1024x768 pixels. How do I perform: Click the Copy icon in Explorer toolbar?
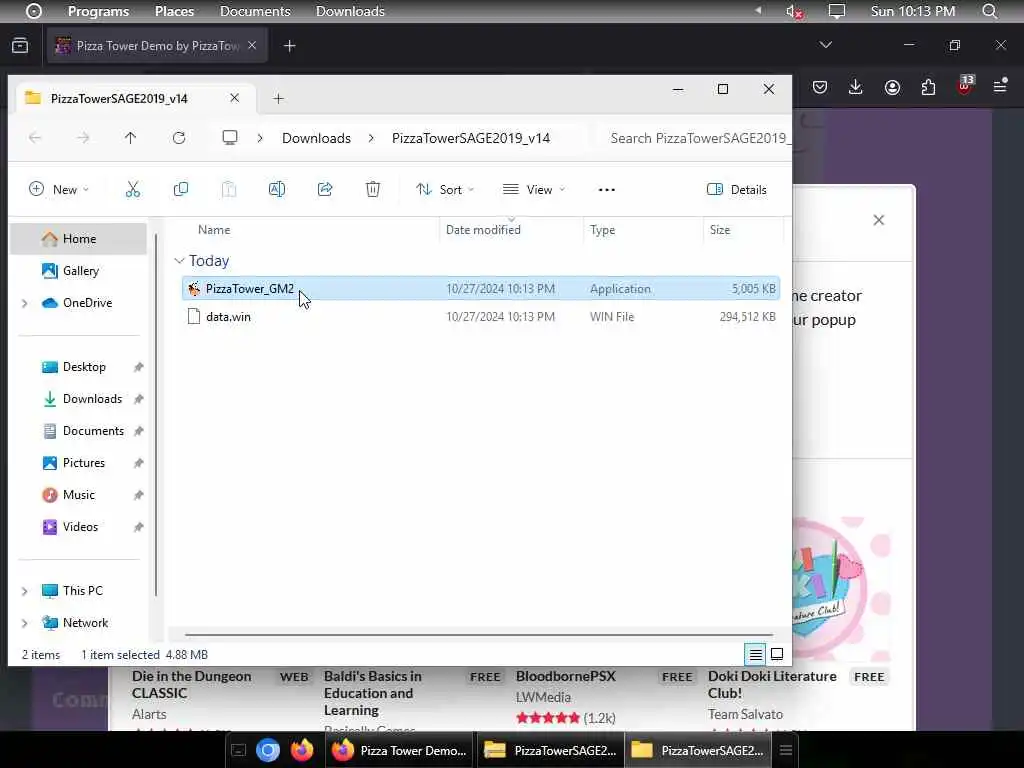(181, 189)
